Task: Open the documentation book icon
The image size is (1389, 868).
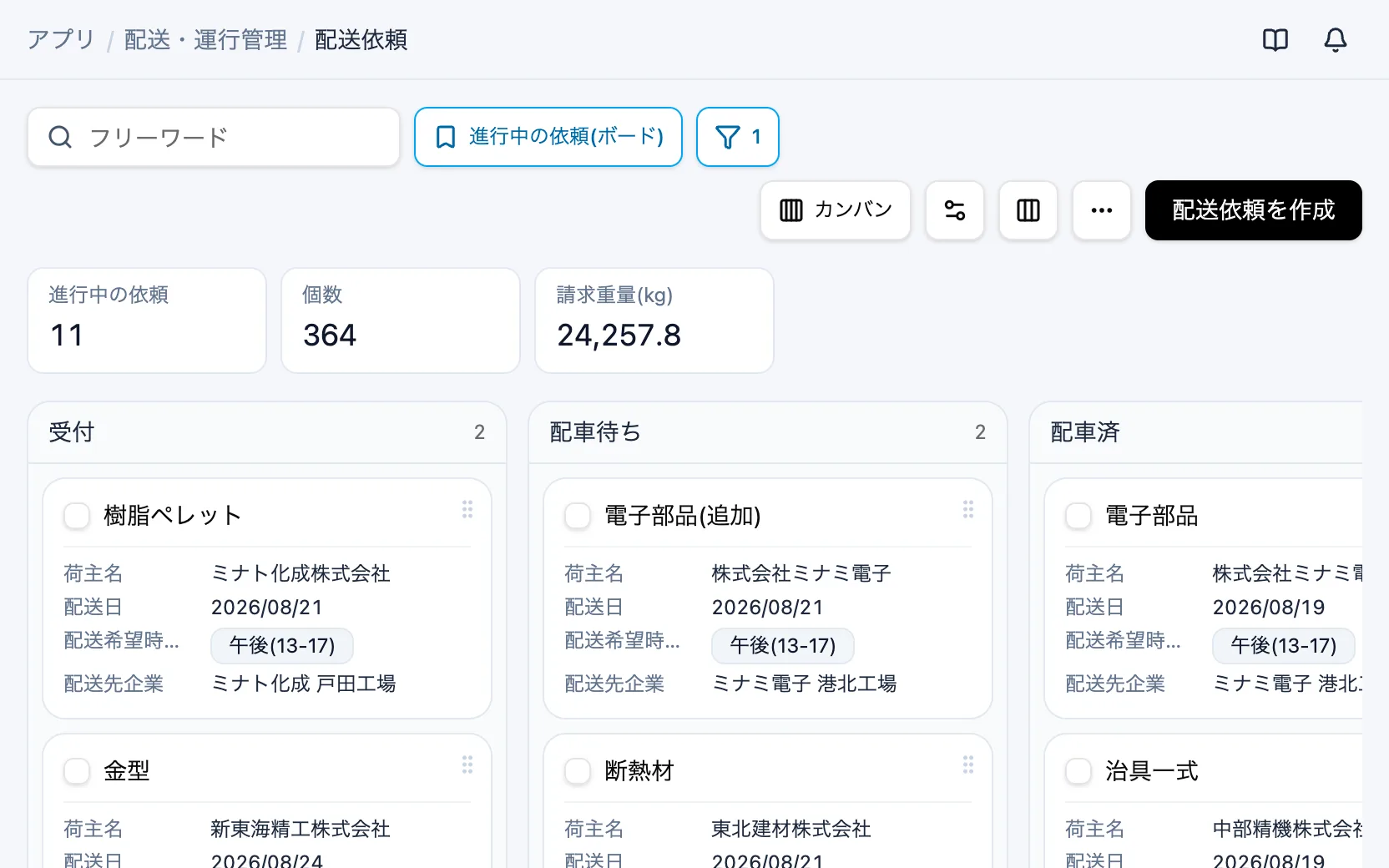Action: click(1275, 40)
